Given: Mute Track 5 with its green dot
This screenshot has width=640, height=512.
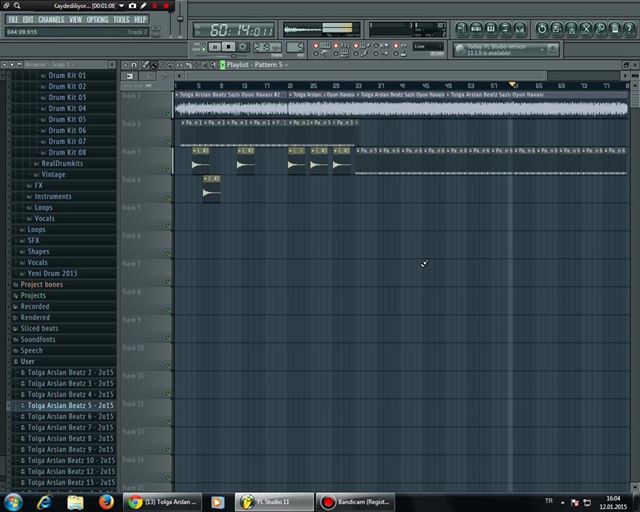Looking at the screenshot, I should 167,226.
